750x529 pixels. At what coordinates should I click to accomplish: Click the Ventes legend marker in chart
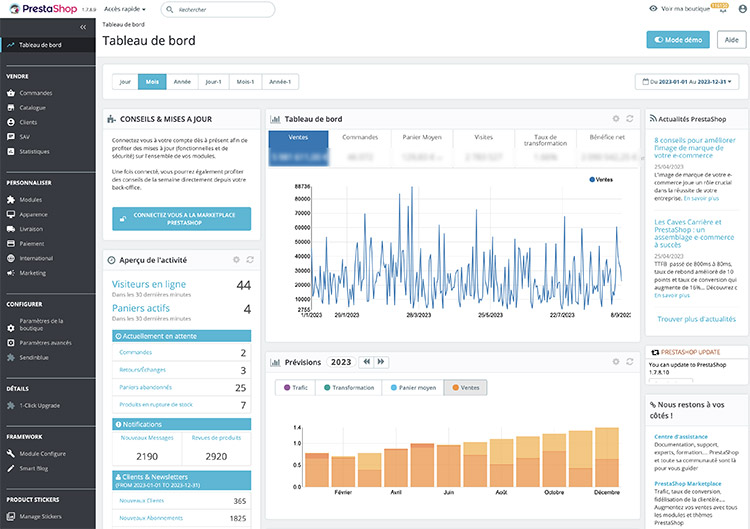click(592, 180)
